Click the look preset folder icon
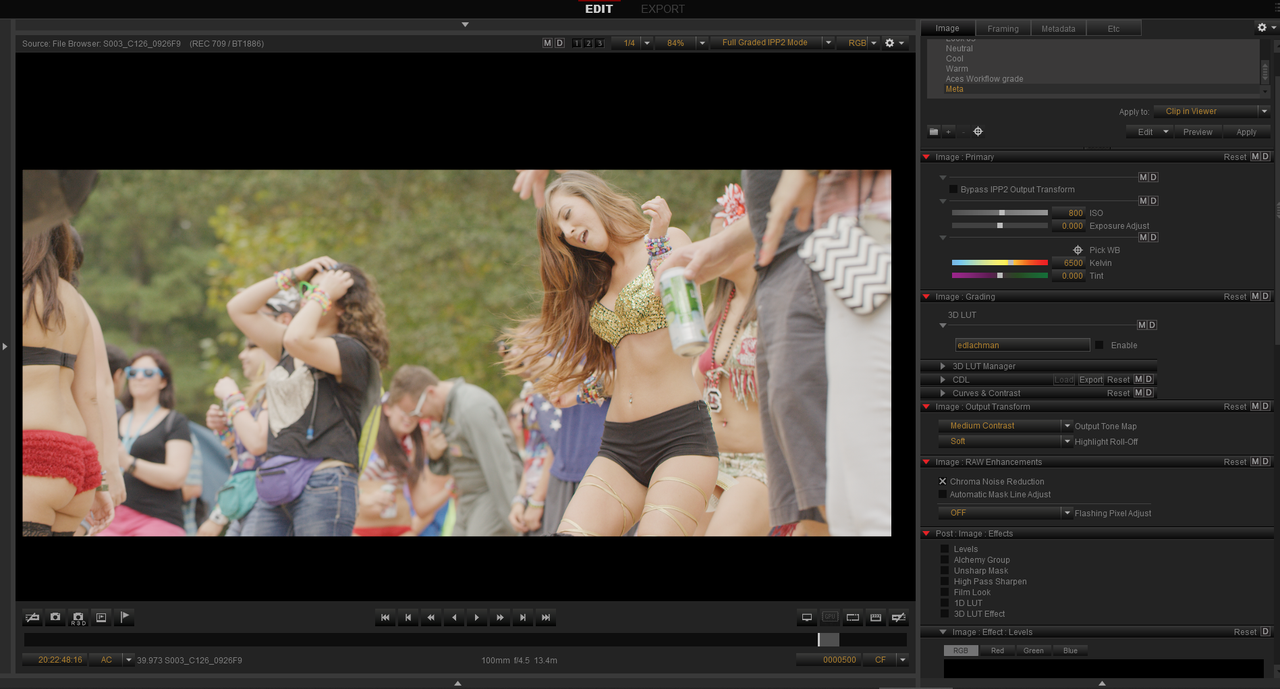 [x=934, y=132]
